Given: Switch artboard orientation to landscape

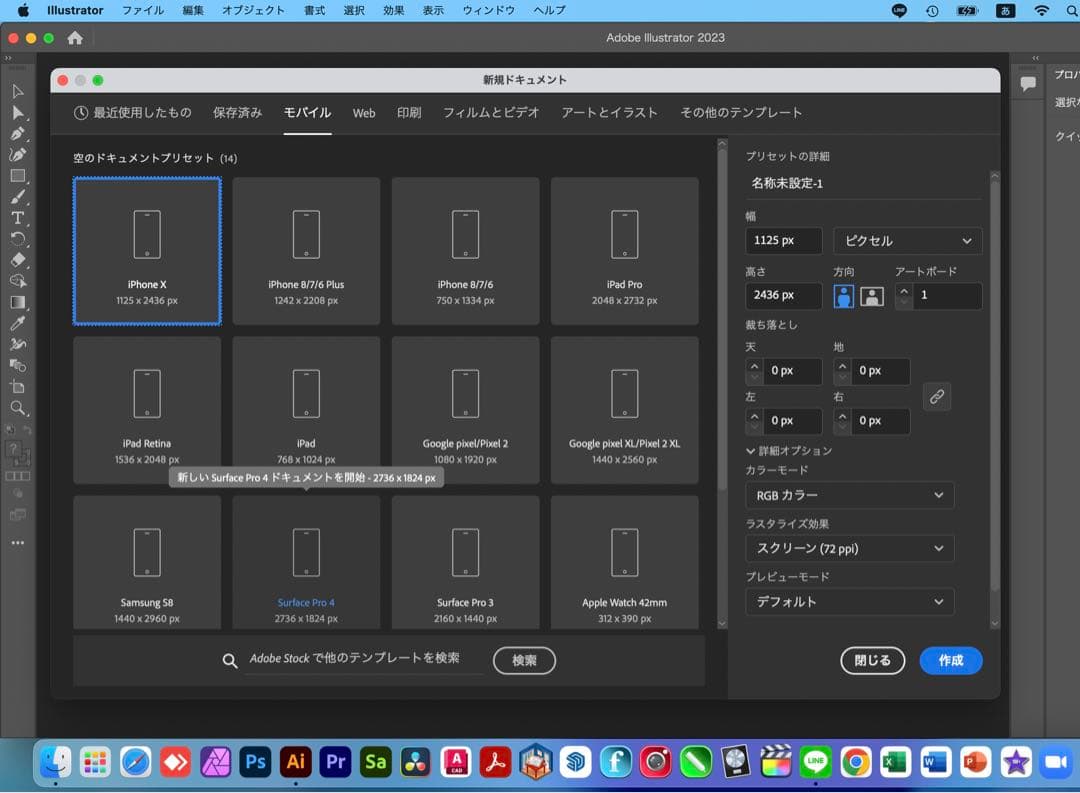Looking at the screenshot, I should pyautogui.click(x=870, y=295).
